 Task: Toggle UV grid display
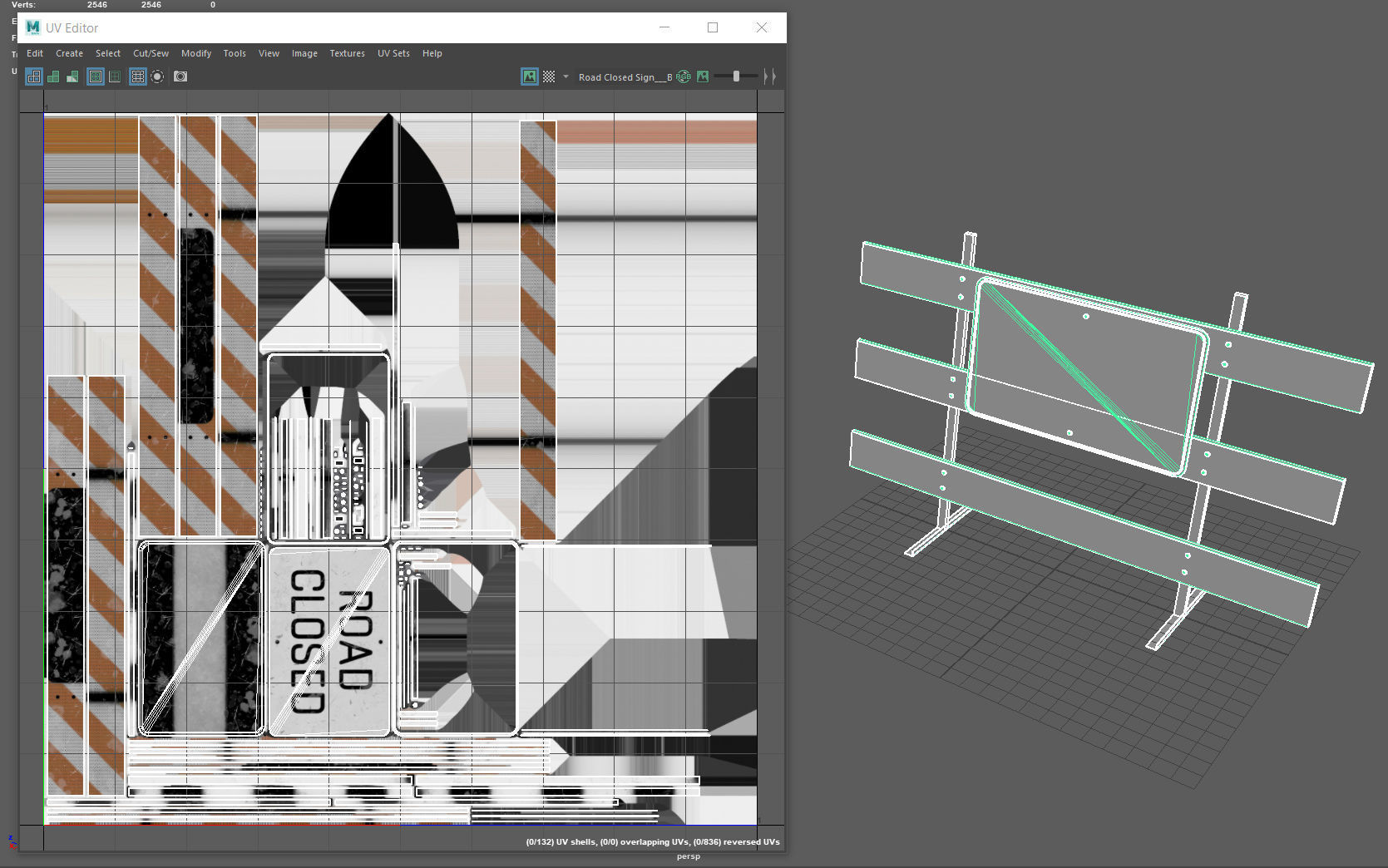138,76
